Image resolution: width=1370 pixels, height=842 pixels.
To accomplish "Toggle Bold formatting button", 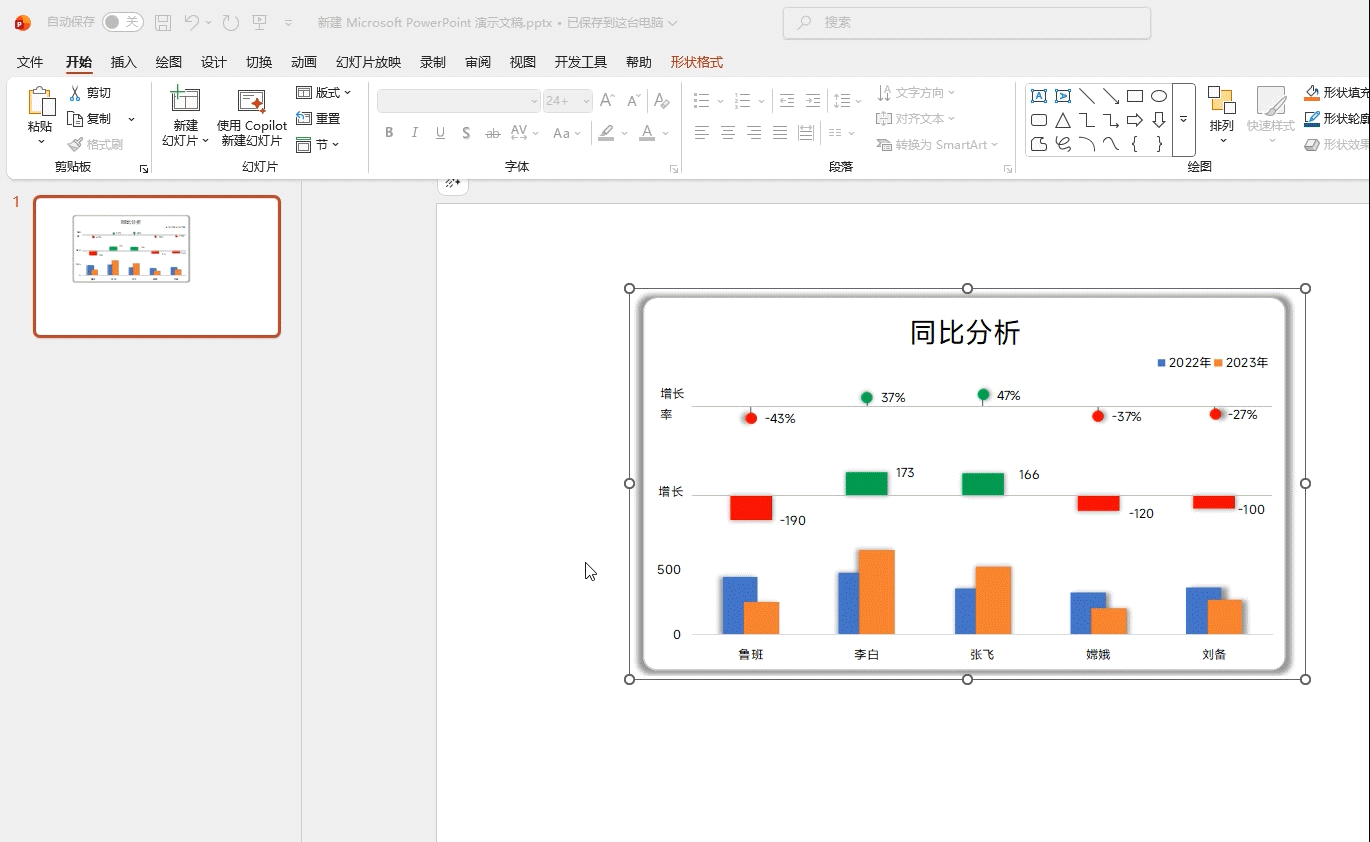I will [389, 133].
